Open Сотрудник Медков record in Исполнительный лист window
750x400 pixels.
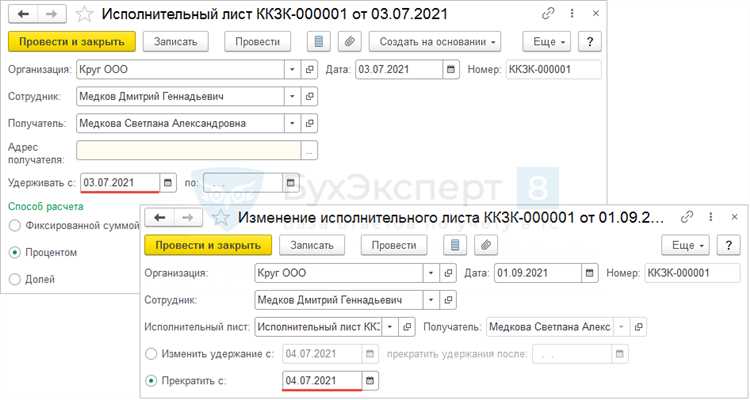[x=309, y=96]
